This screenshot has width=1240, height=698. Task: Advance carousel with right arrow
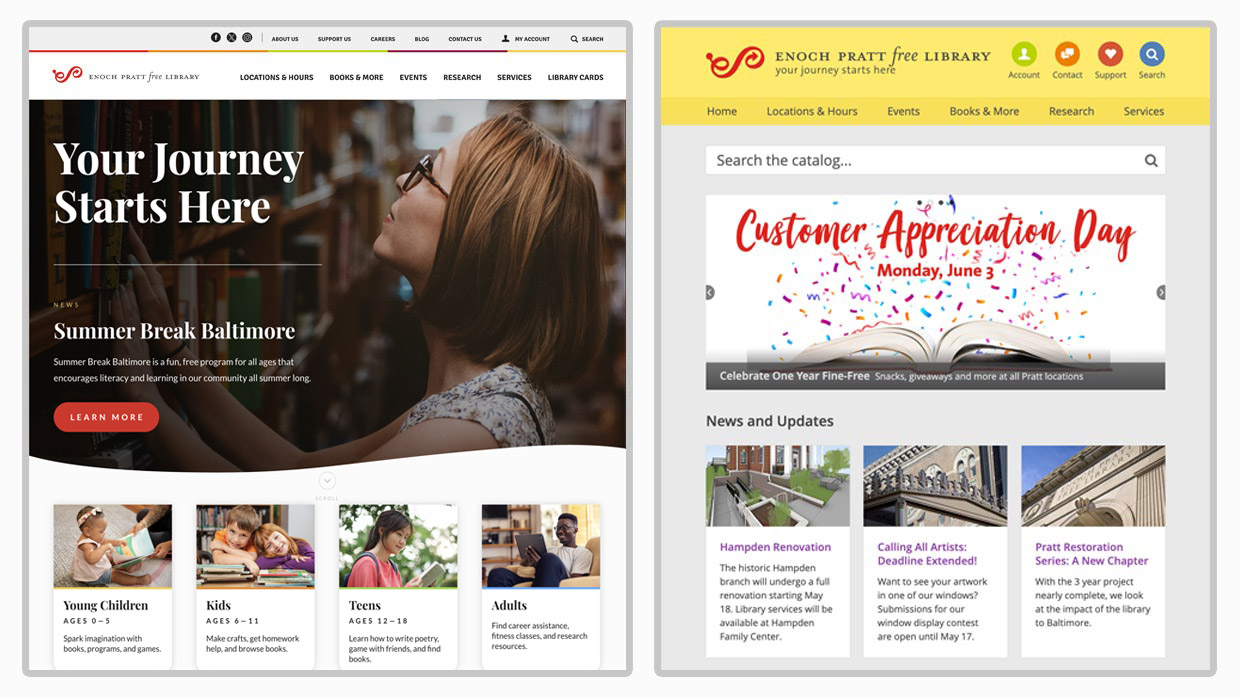coord(1161,292)
